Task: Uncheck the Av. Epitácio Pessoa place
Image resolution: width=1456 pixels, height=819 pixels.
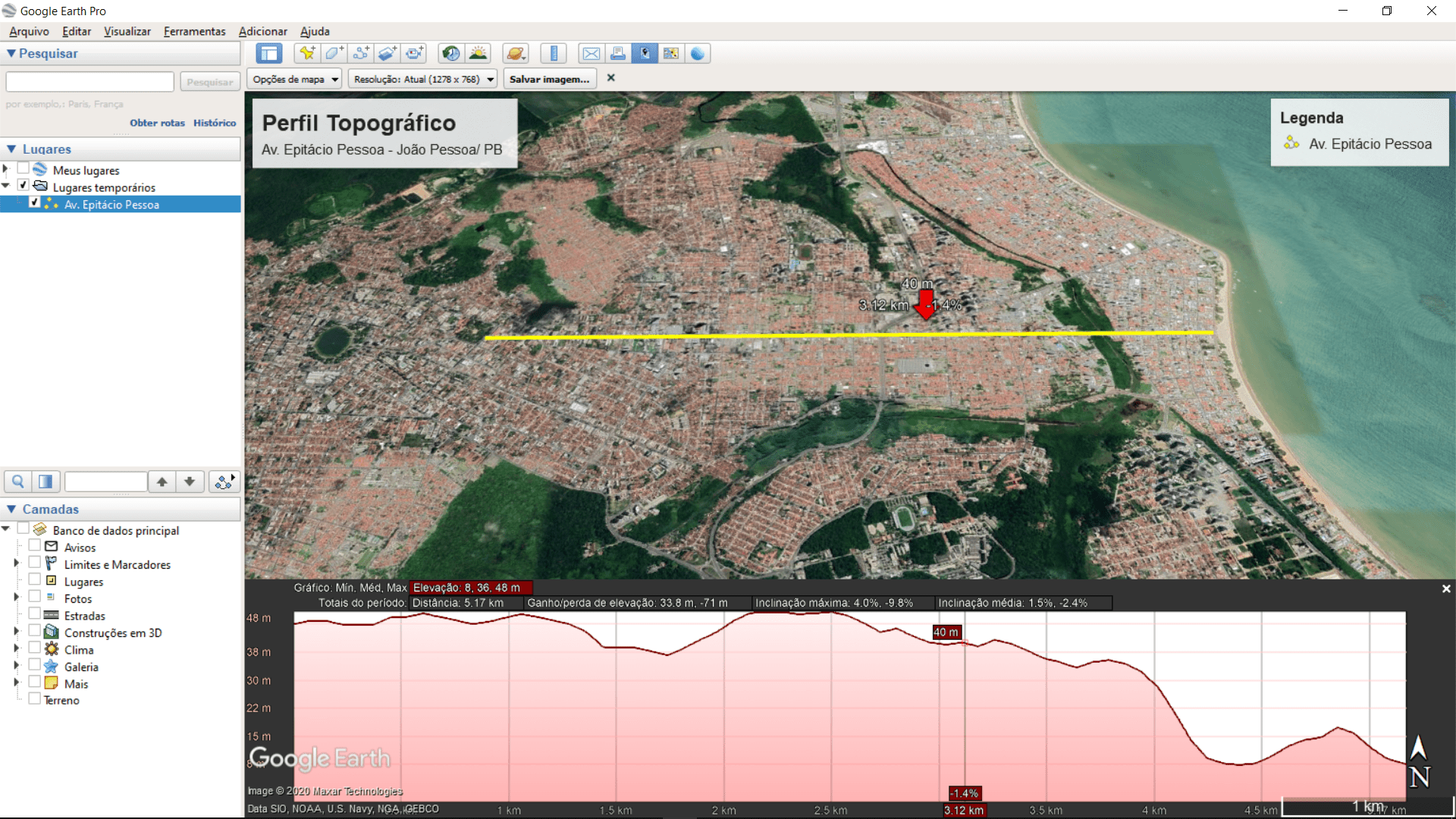Action: pyautogui.click(x=35, y=202)
